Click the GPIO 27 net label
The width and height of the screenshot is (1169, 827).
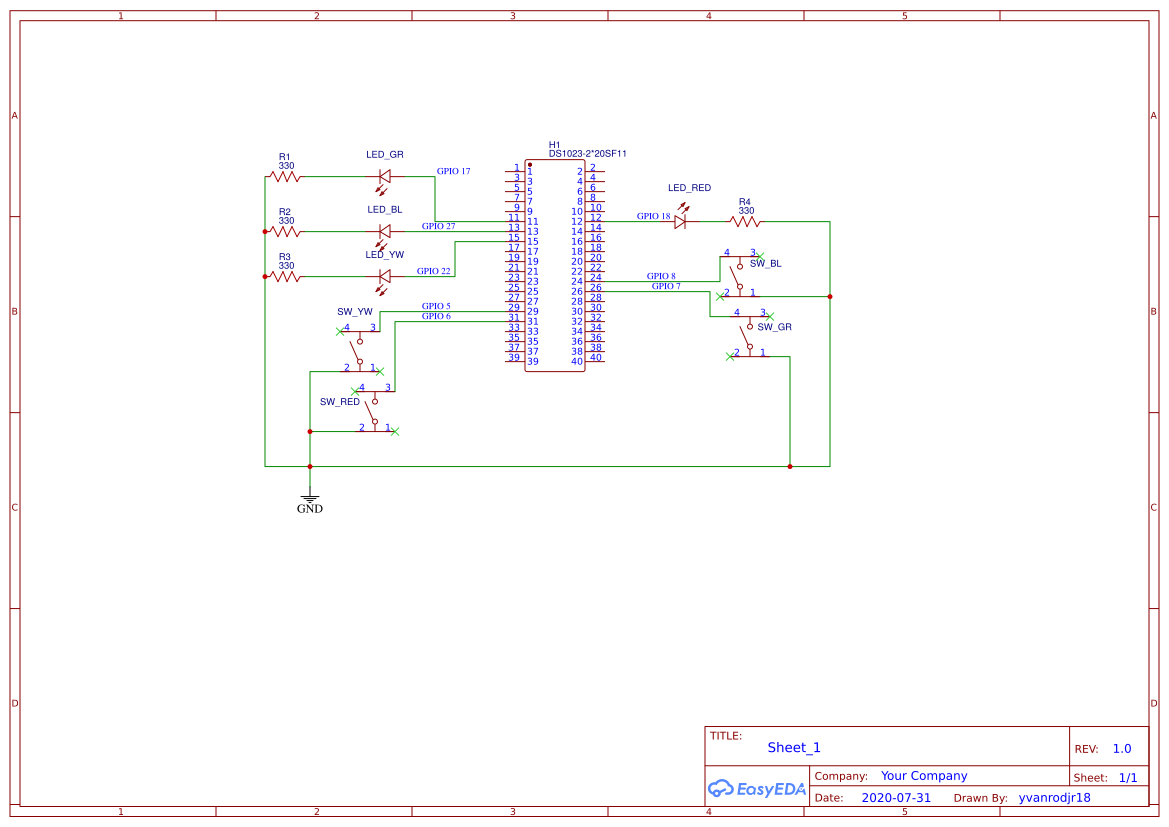pos(438,226)
